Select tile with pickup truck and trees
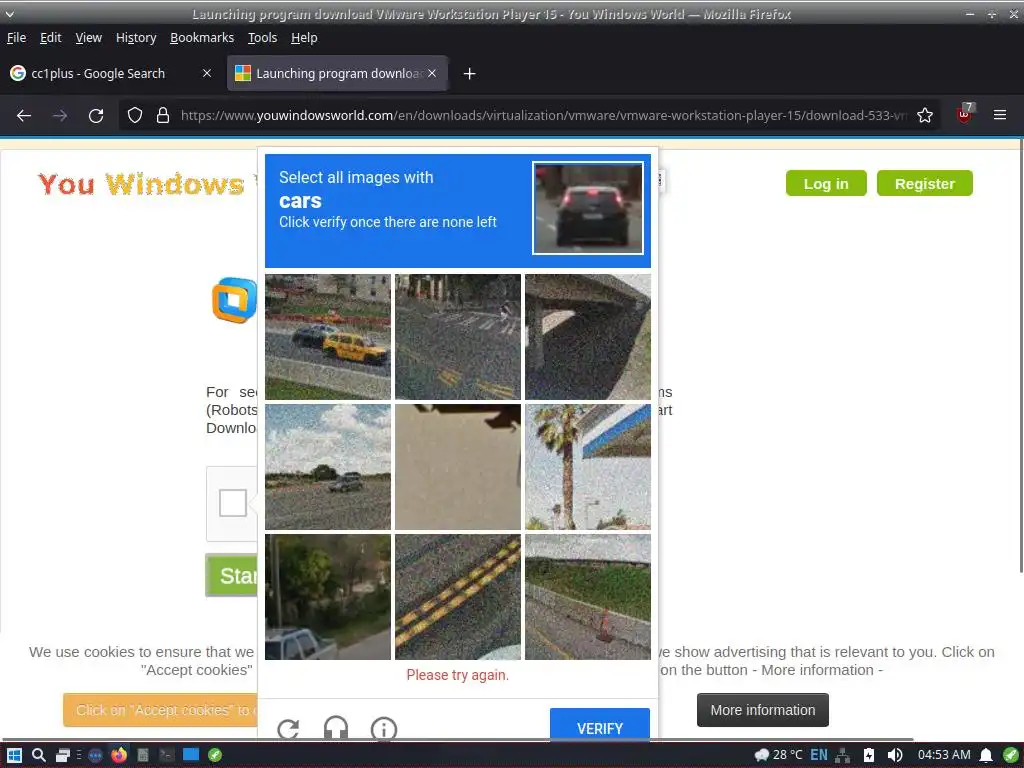This screenshot has height=768, width=1024. point(328,597)
